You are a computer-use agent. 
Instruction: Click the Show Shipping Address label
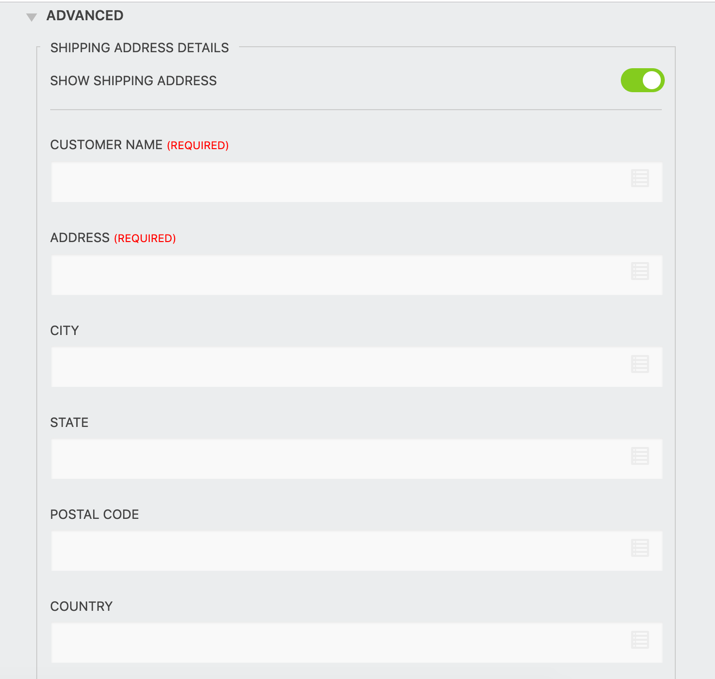[133, 81]
